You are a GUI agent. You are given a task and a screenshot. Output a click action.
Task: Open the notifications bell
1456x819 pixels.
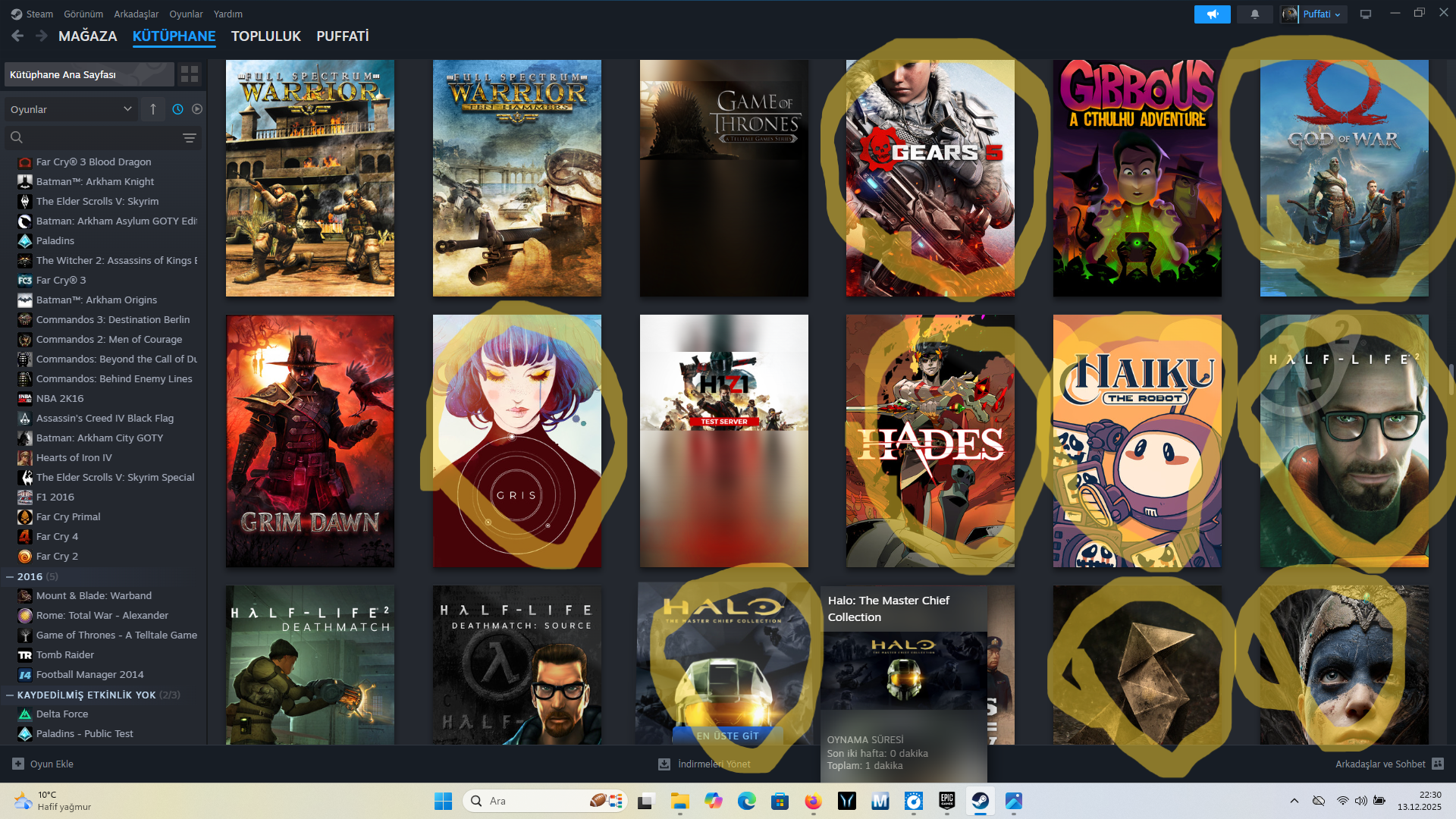click(x=1255, y=14)
